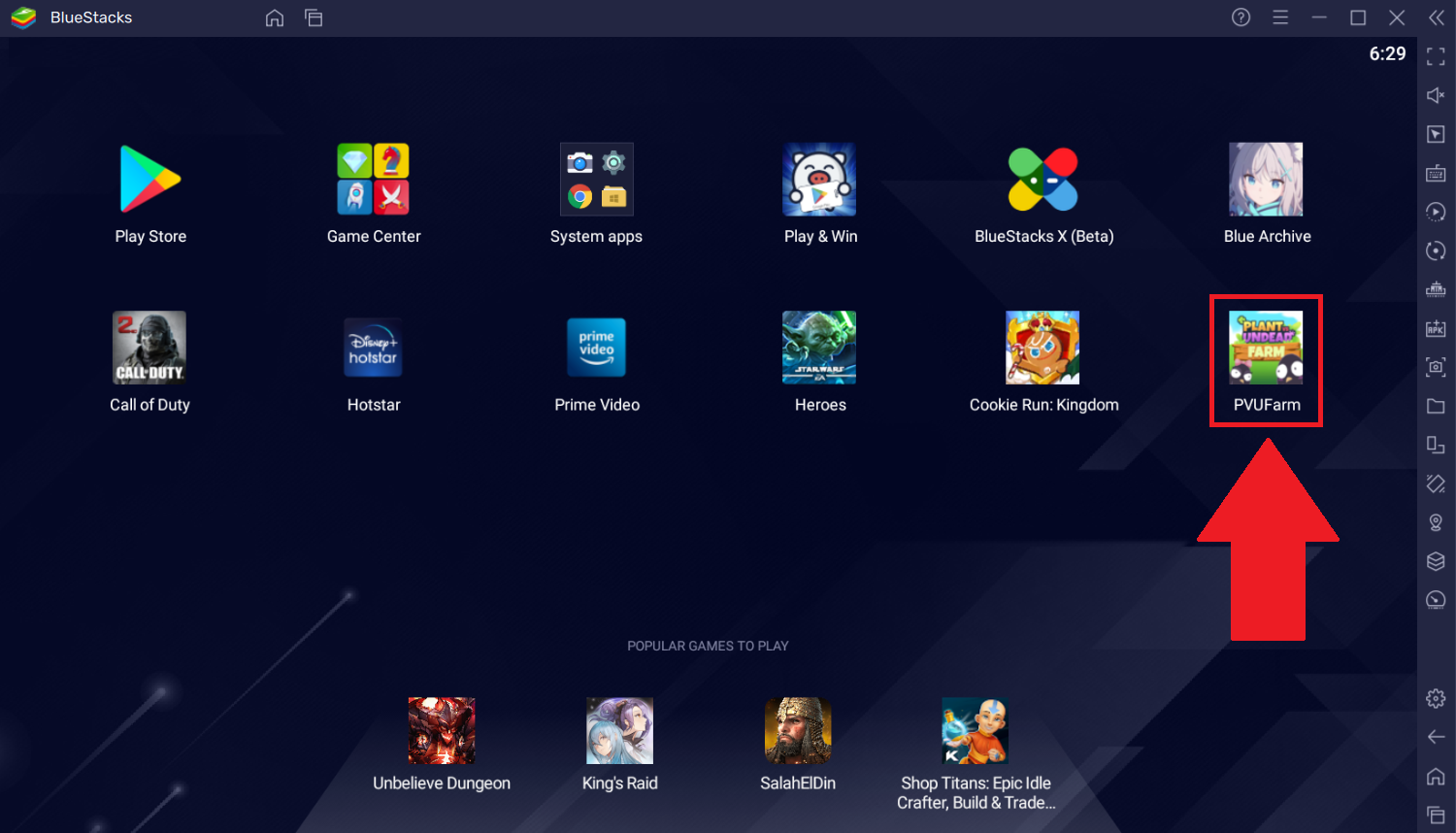Mute the emulator sound
The image size is (1456, 833).
point(1436,95)
